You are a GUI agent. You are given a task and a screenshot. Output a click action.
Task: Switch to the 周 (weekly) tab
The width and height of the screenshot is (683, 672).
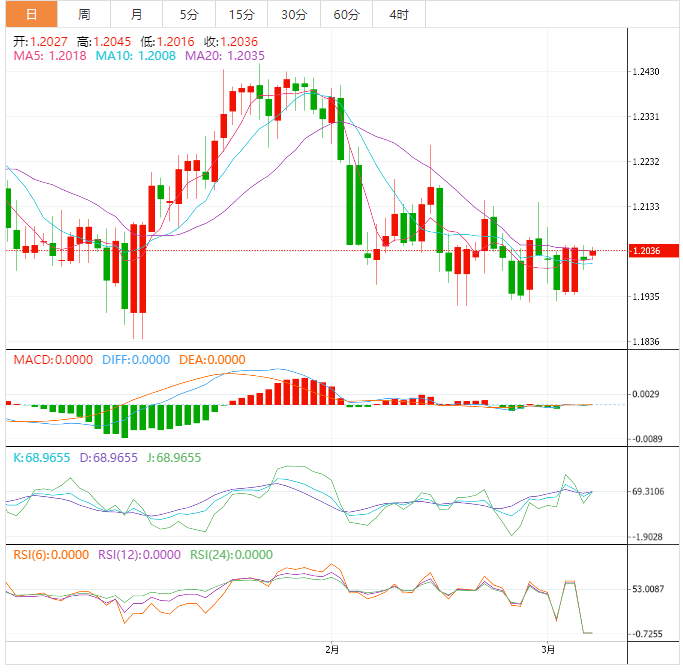point(84,14)
